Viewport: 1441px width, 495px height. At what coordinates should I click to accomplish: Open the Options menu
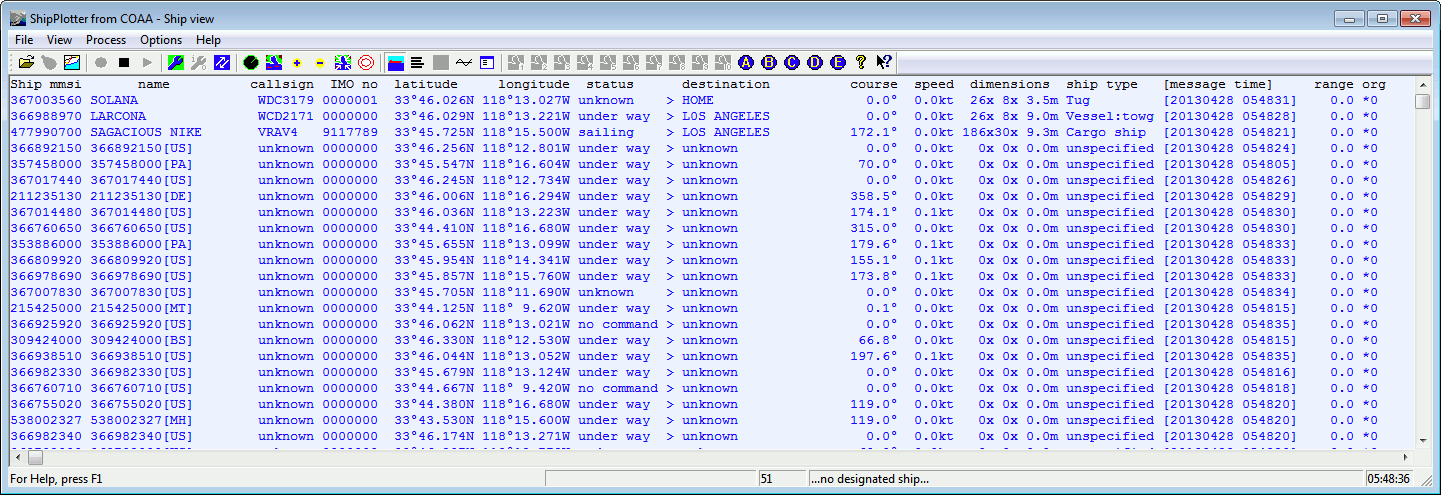click(x=161, y=40)
